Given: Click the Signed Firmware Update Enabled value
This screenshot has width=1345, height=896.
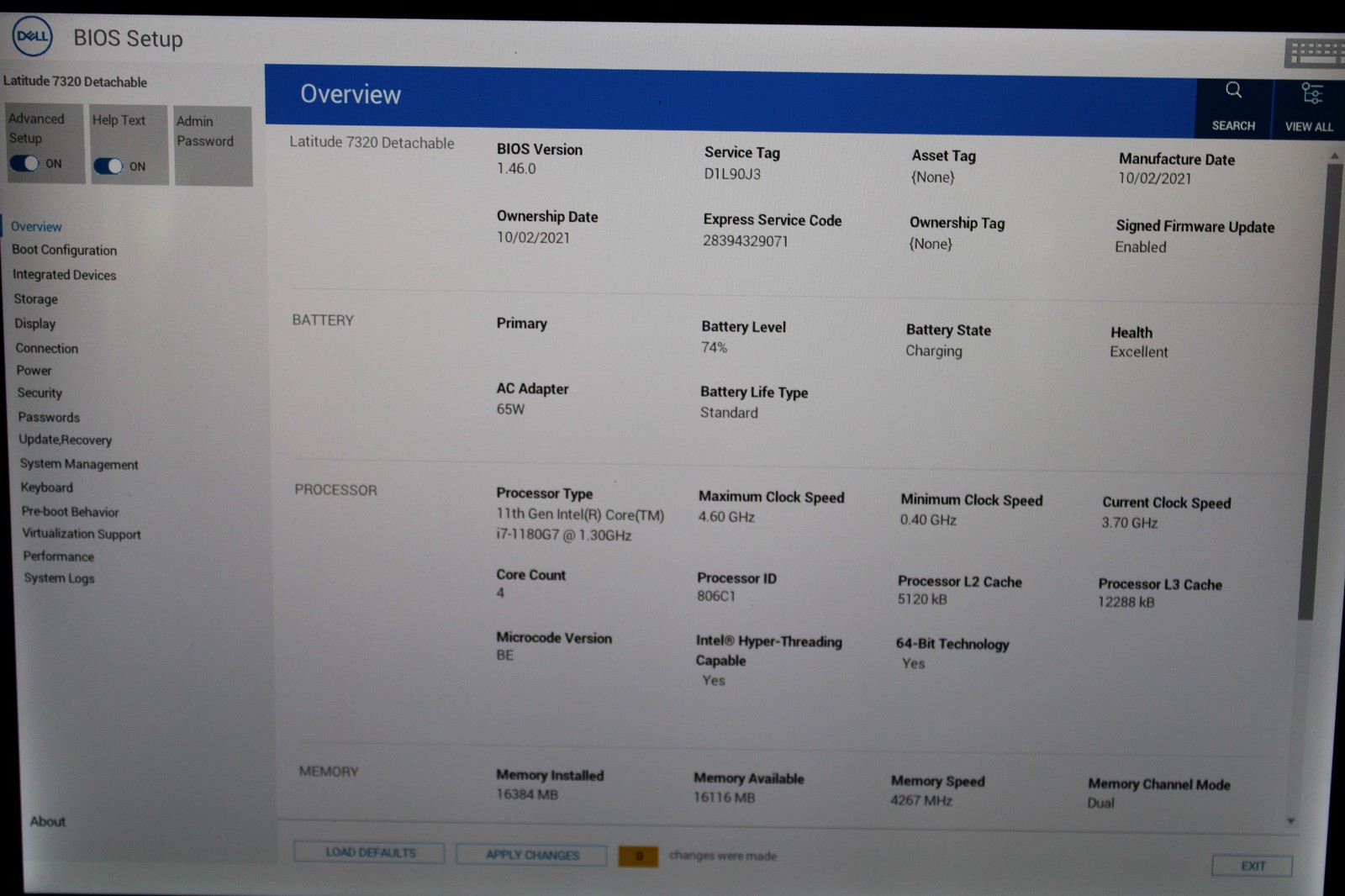Looking at the screenshot, I should click(1141, 247).
